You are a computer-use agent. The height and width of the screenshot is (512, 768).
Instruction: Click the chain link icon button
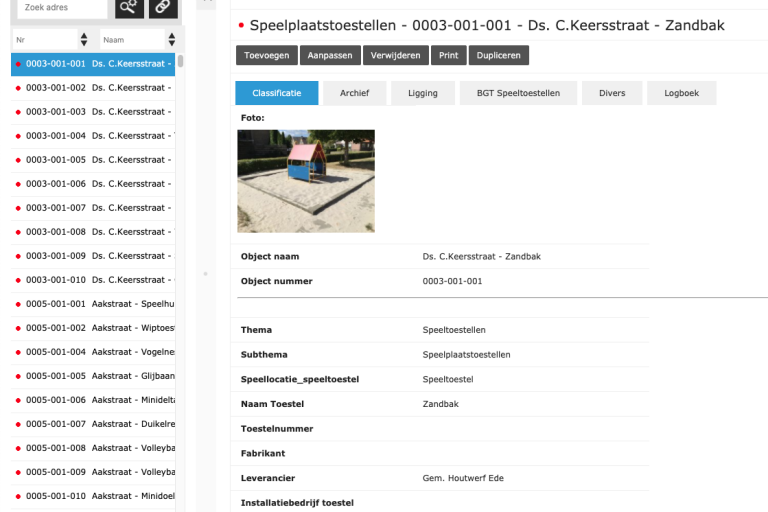[x=164, y=7]
